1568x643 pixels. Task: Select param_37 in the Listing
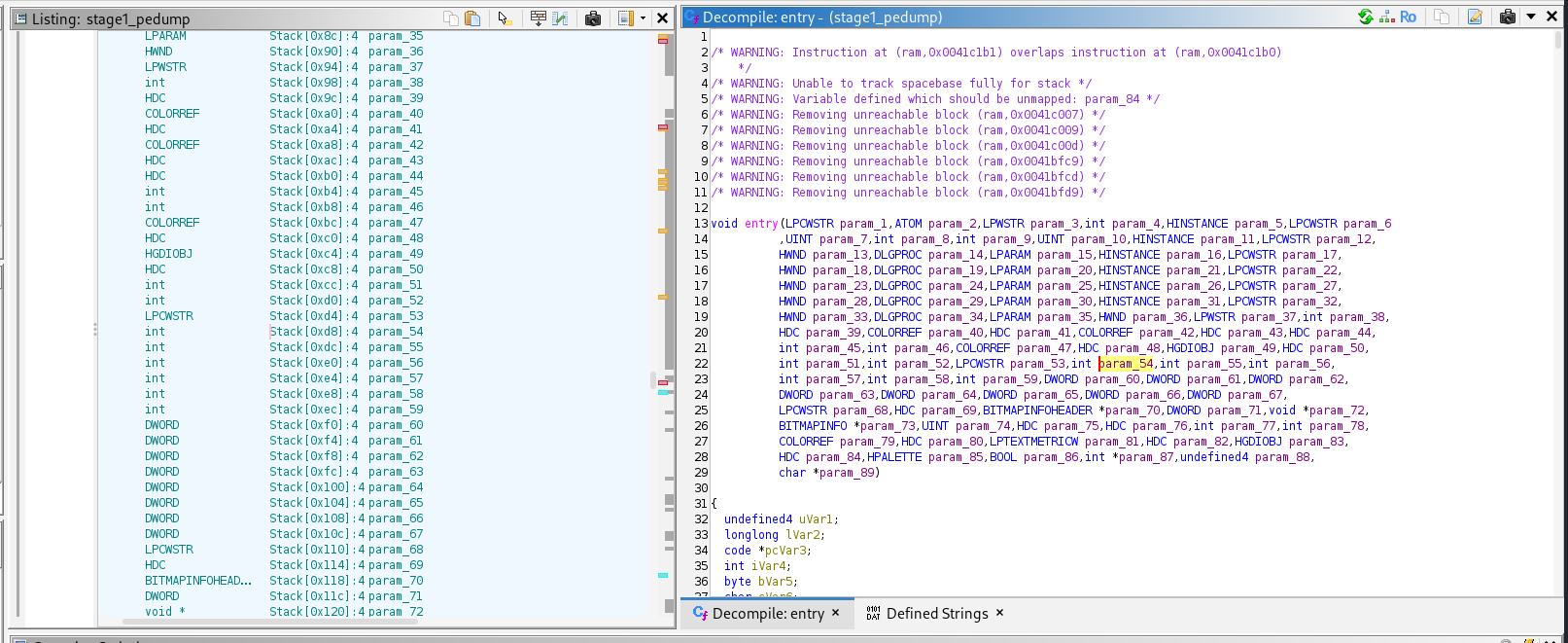[x=396, y=67]
